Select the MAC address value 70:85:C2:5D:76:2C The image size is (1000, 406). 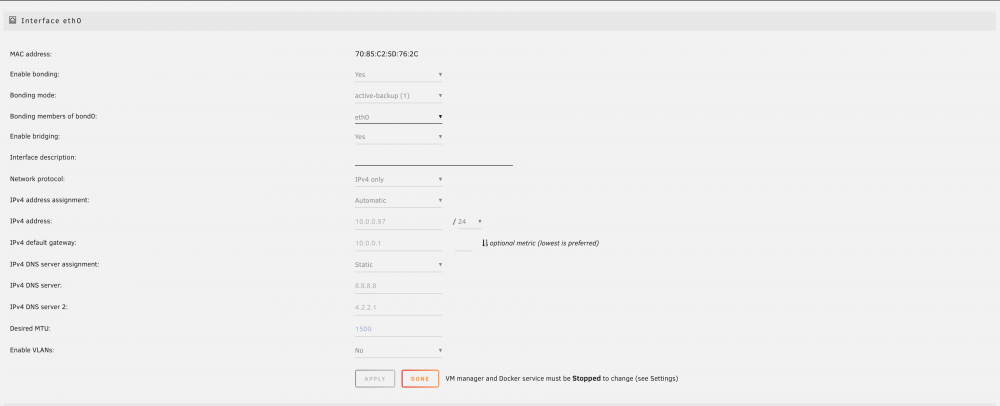[386, 54]
